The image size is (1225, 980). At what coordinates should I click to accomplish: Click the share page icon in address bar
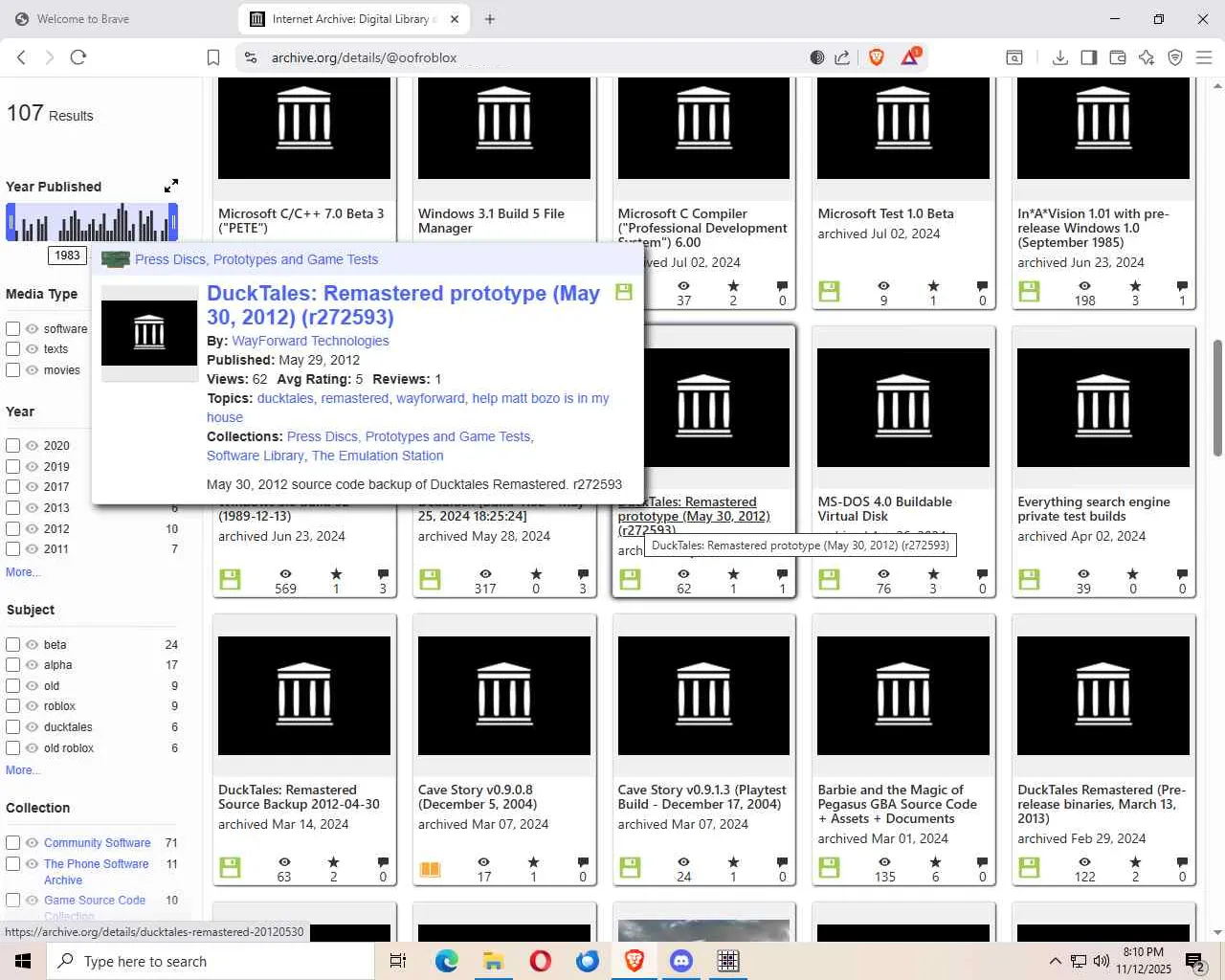point(842,57)
